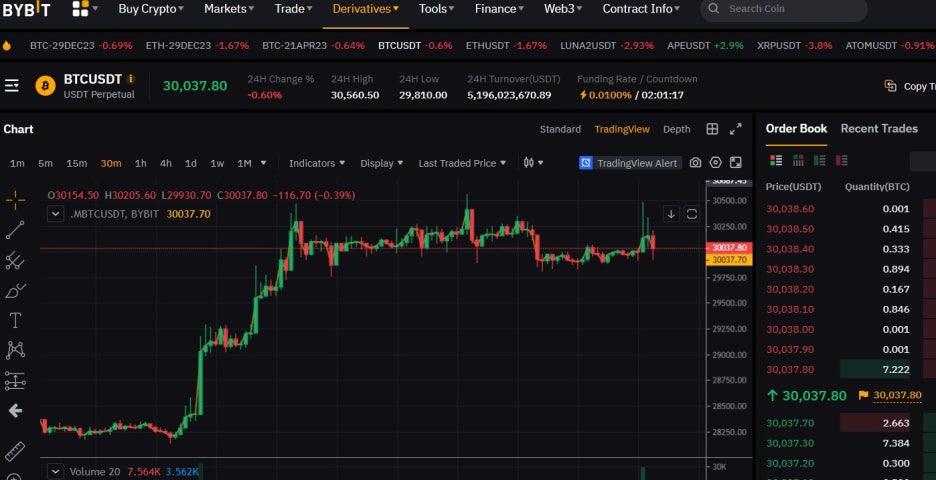Select the 1h timeframe
This screenshot has width=936, height=480.
click(140, 163)
